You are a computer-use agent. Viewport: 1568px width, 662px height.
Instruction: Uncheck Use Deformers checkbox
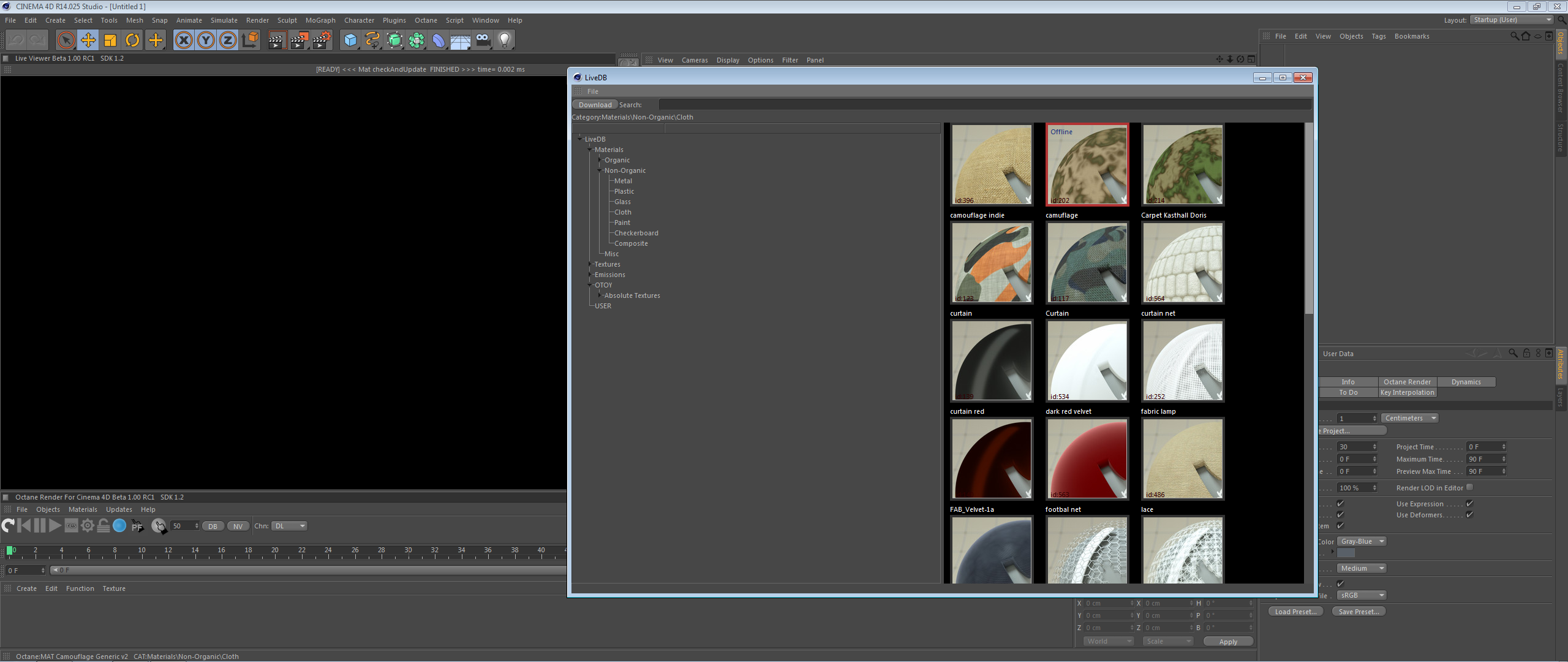(x=1469, y=514)
